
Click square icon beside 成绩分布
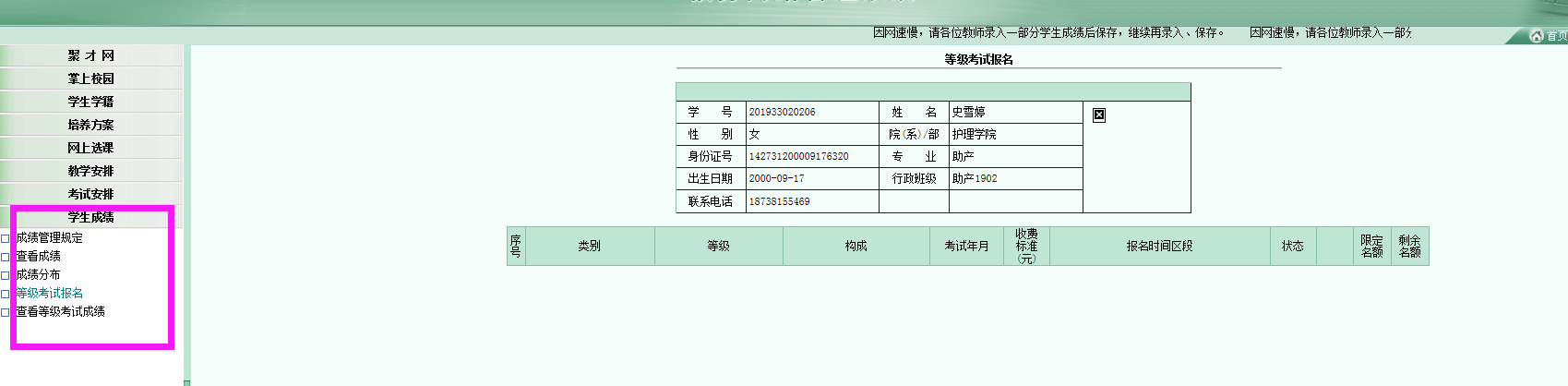(x=6, y=275)
